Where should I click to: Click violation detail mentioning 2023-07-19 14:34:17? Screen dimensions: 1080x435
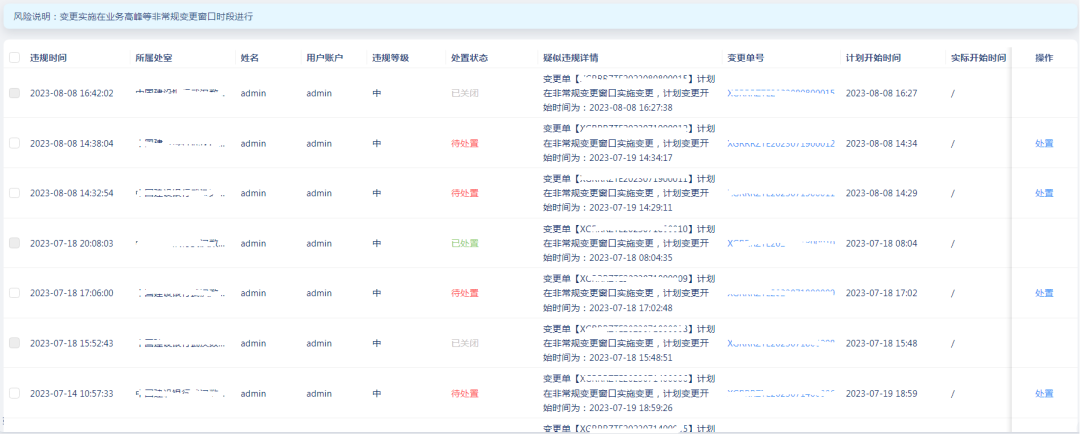(x=629, y=143)
